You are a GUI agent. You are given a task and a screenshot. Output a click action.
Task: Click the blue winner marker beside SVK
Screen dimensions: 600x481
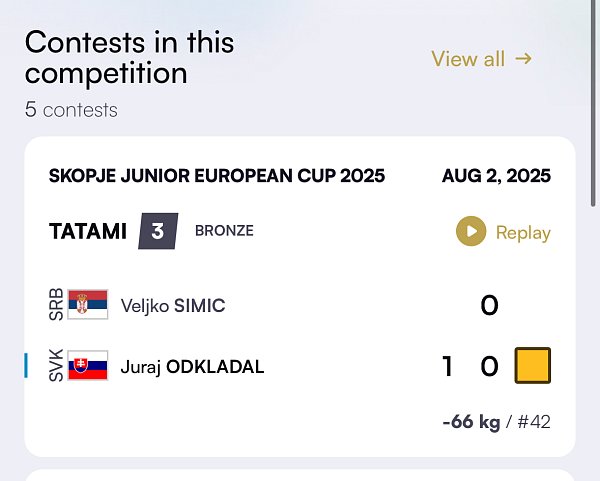click(x=26, y=365)
